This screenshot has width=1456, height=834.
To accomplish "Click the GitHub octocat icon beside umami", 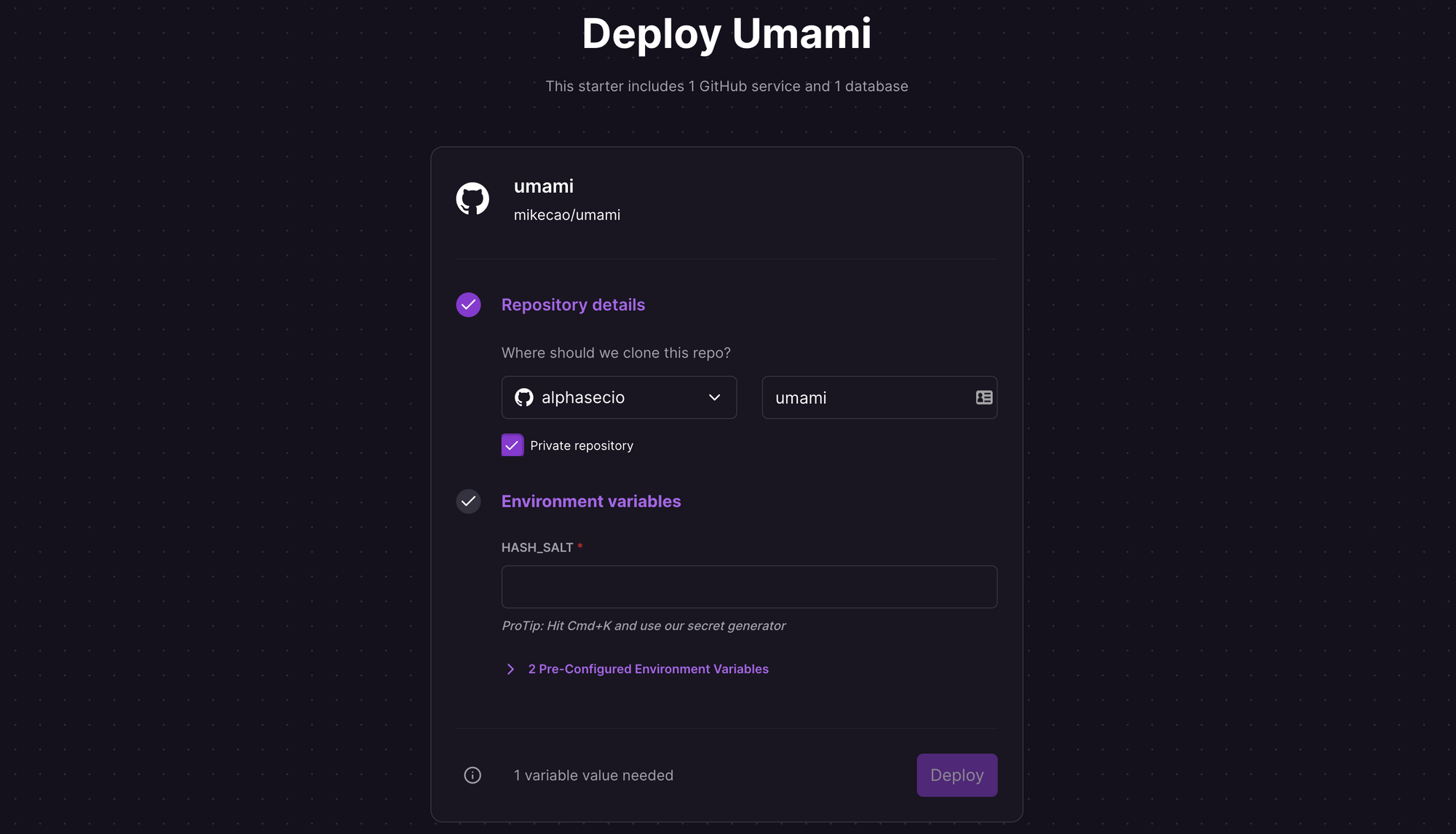I will (472, 198).
